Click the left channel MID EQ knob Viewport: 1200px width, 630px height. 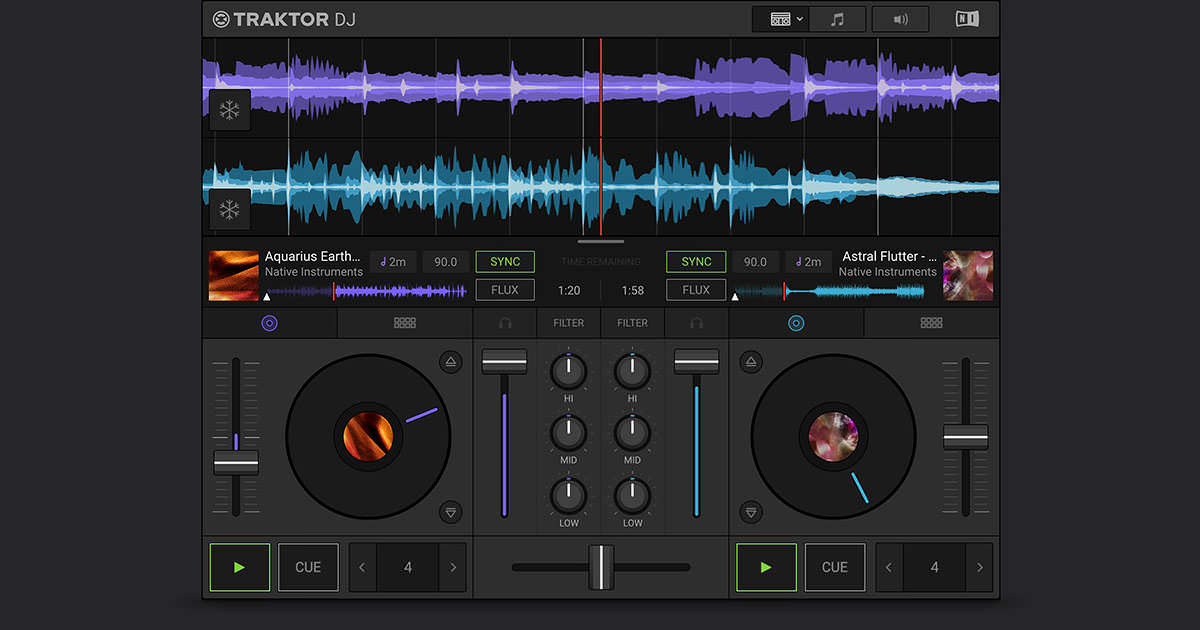point(568,434)
